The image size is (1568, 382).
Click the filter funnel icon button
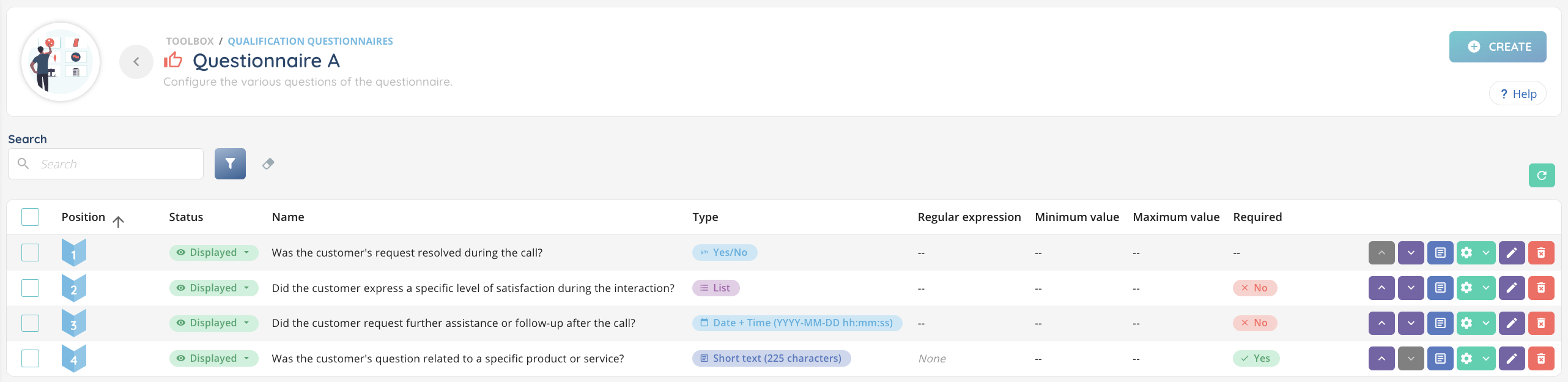(230, 163)
